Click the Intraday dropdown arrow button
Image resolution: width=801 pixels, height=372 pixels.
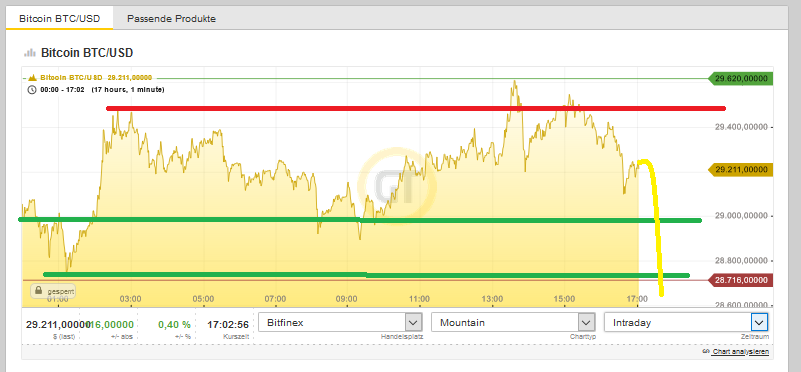(759, 323)
